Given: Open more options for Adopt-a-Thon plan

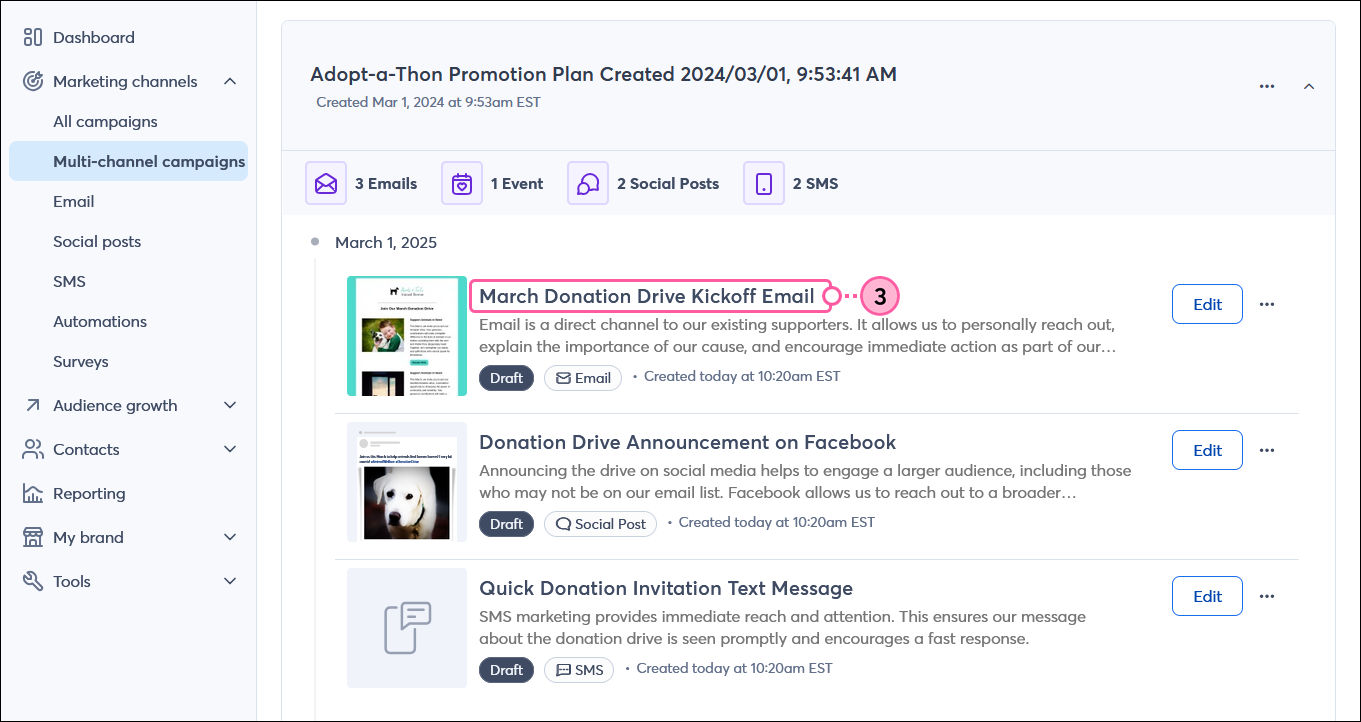Looking at the screenshot, I should coord(1267,86).
